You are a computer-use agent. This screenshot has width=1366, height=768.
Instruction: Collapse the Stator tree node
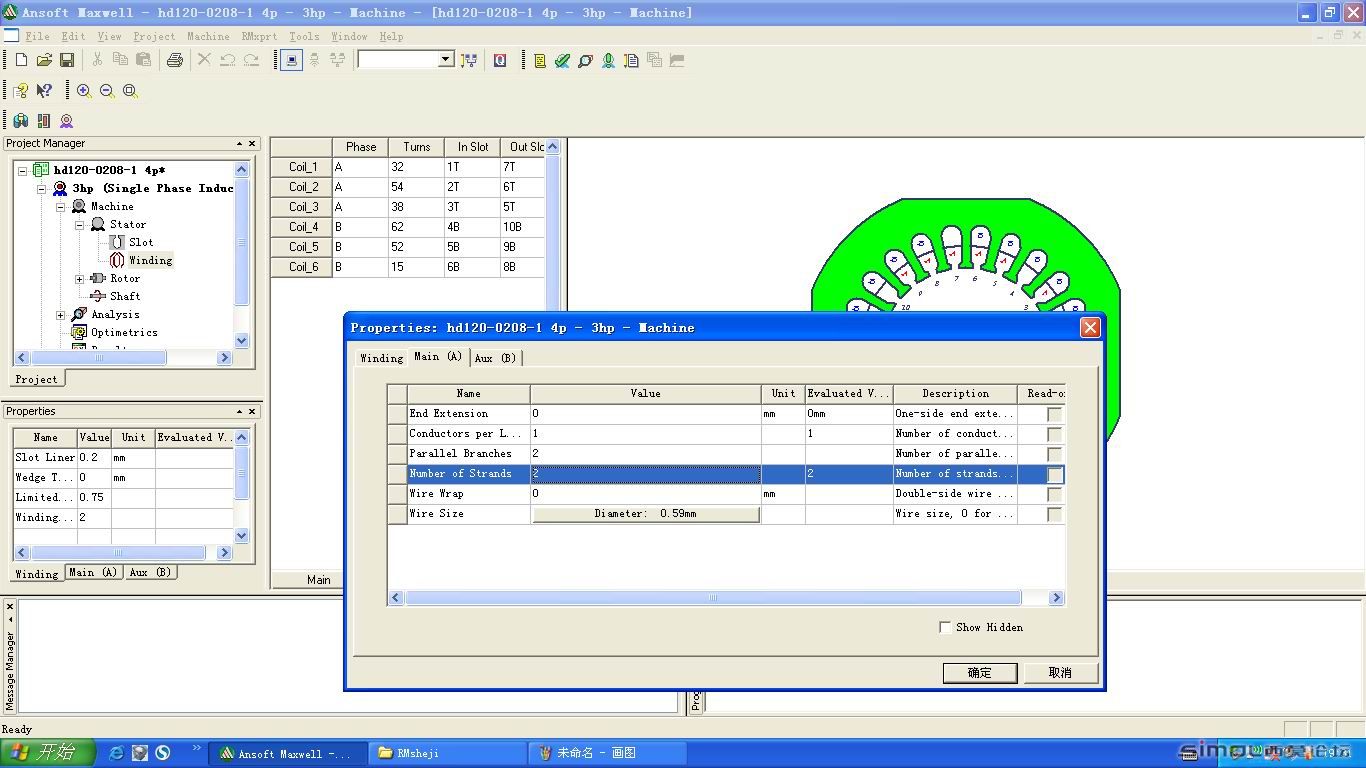pos(79,224)
